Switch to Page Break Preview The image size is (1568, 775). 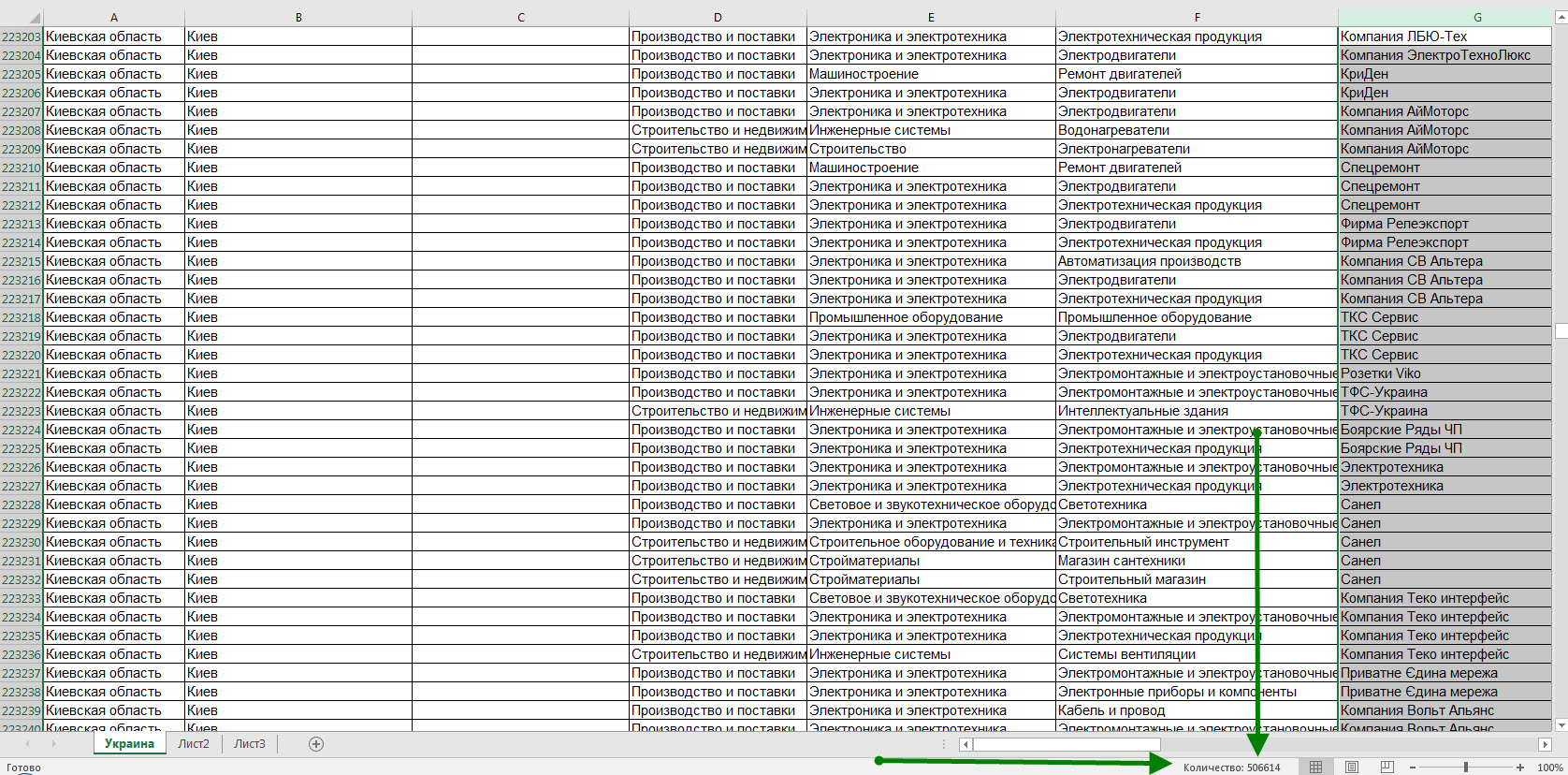coord(1387,768)
